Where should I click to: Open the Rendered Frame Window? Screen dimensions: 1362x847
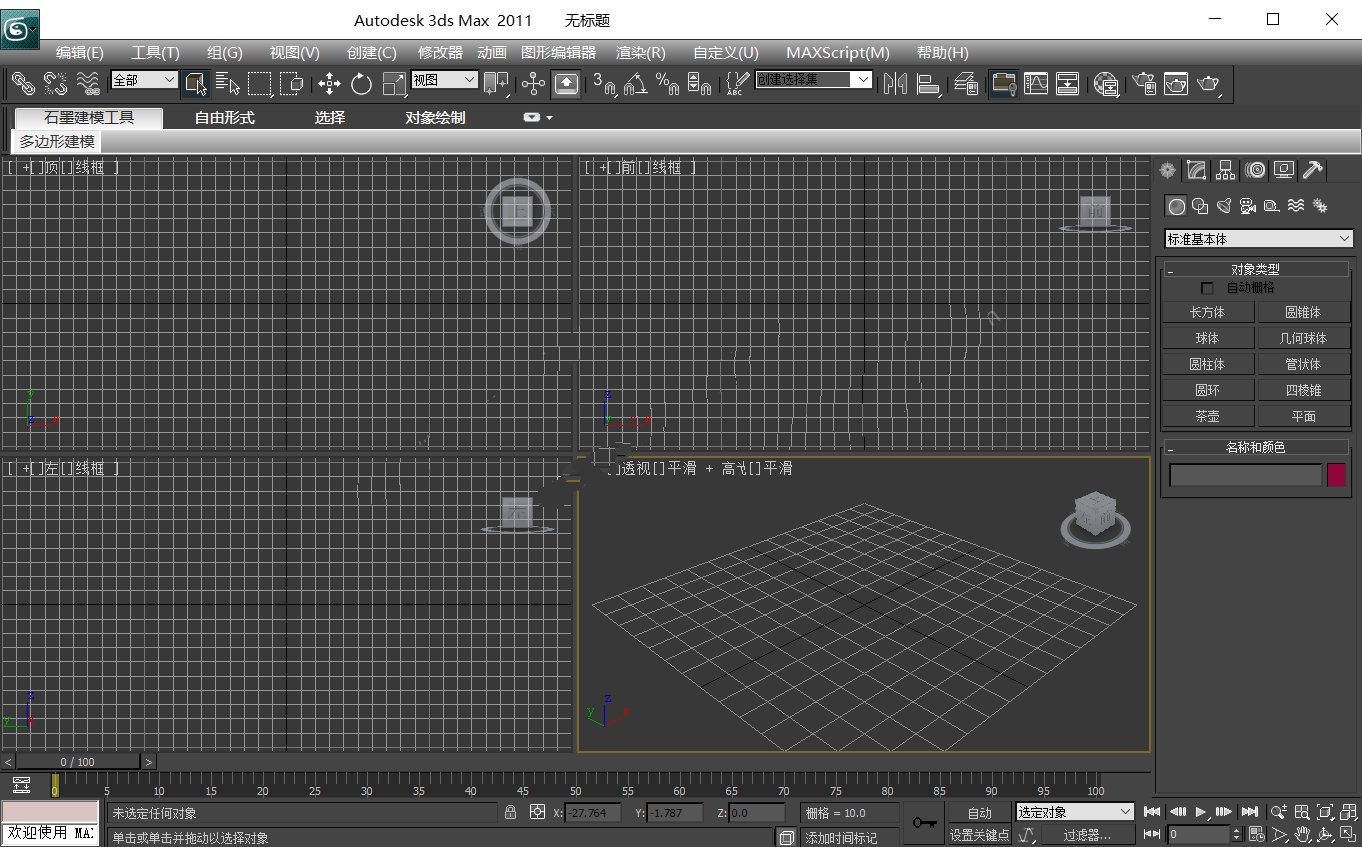click(1175, 84)
